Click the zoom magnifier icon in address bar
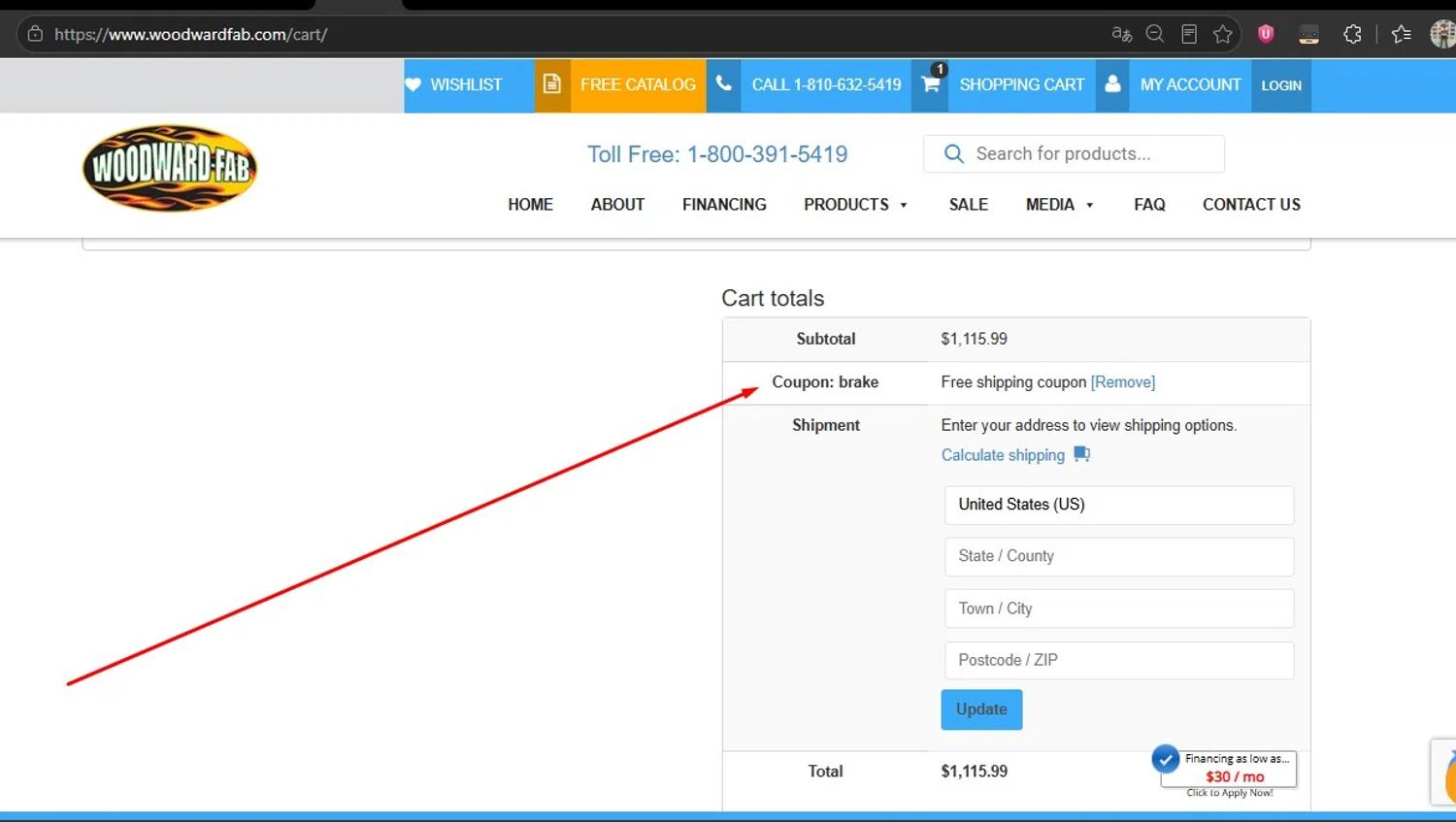Image resolution: width=1456 pixels, height=822 pixels. pos(1155,34)
